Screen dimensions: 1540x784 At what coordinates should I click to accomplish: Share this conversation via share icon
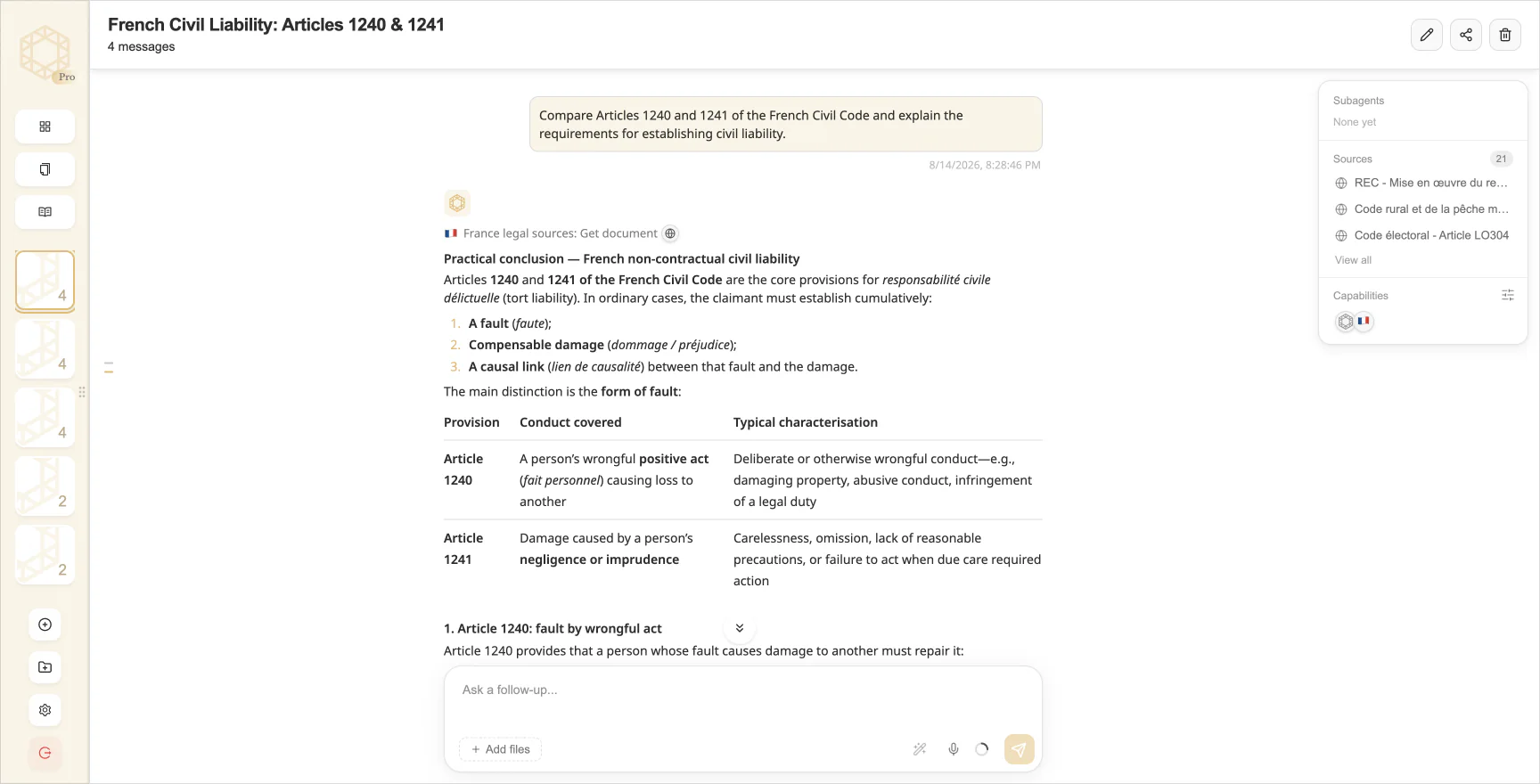click(x=1466, y=35)
